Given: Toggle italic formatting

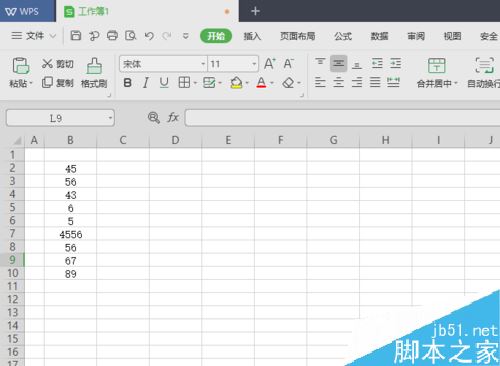Looking at the screenshot, I should click(145, 82).
